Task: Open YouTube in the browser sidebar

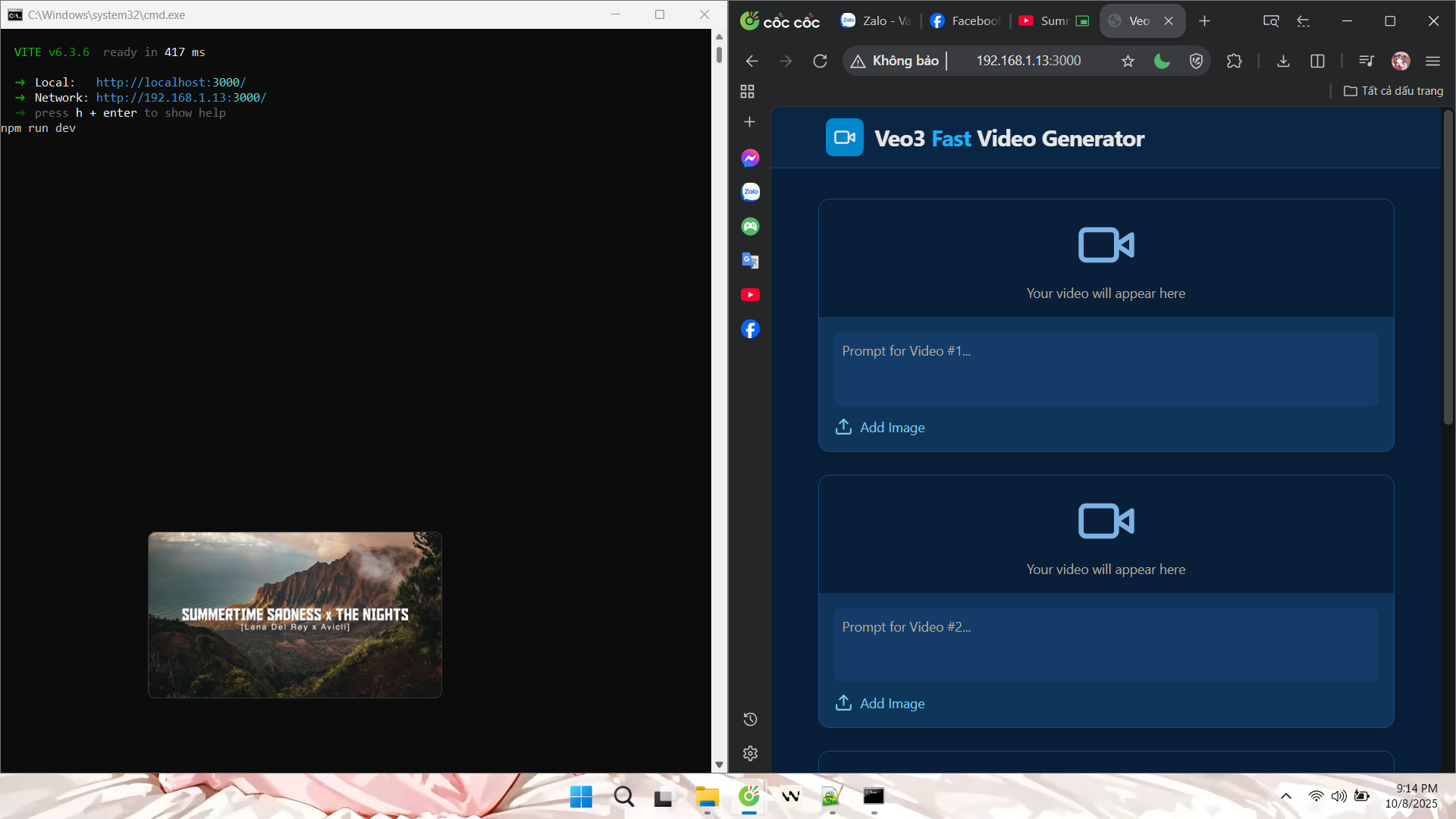Action: pos(750,294)
